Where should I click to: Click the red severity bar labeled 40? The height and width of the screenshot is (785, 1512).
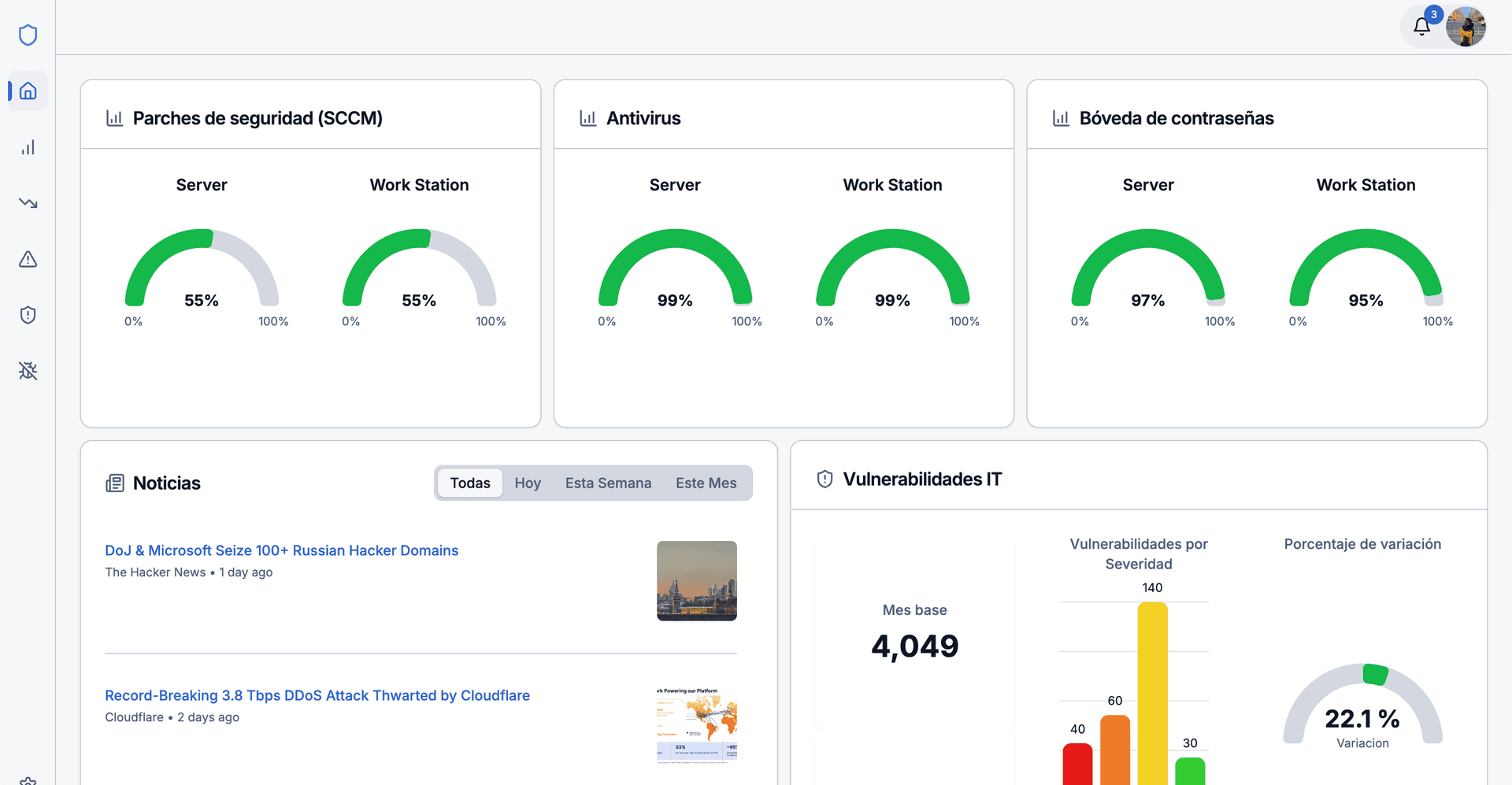pos(1077,764)
